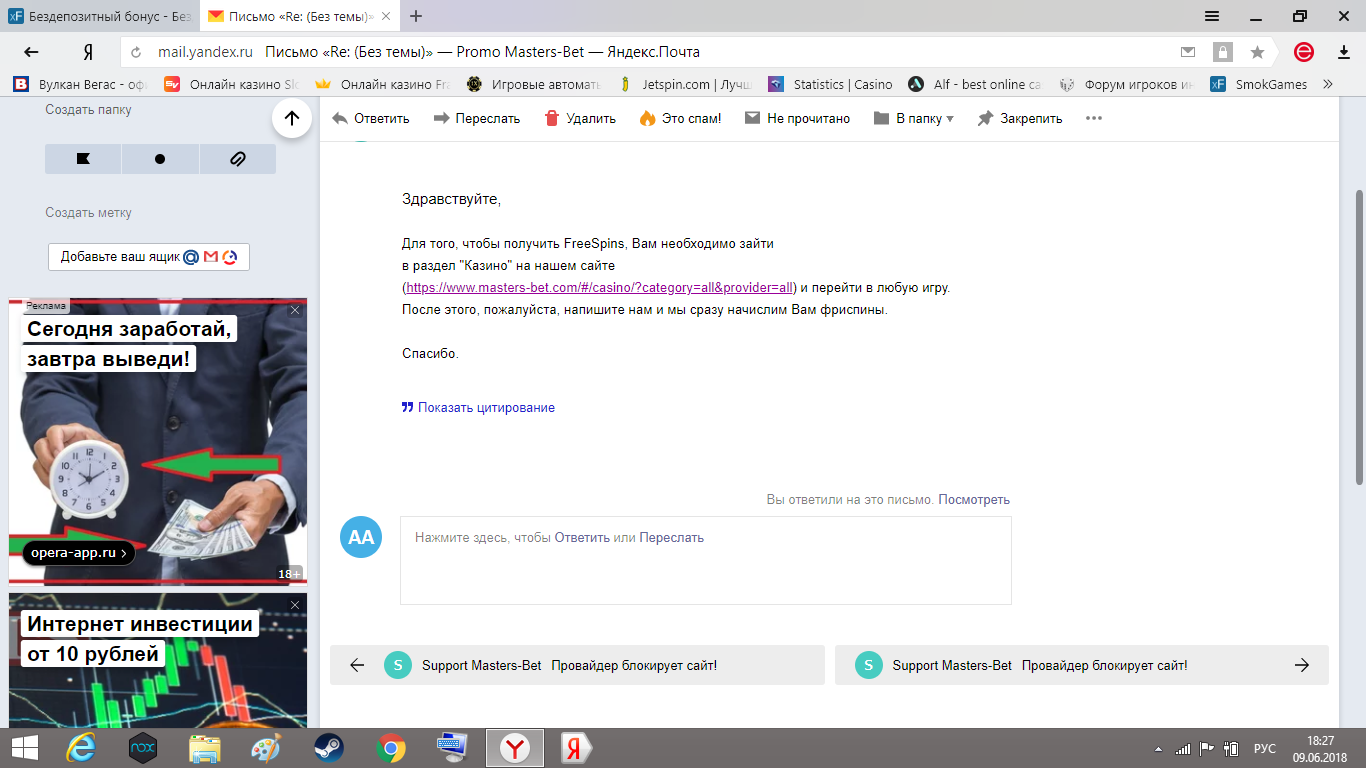Screen dimensions: 1366x768
Task: Bookmark this page with the star icon
Action: point(1257,52)
